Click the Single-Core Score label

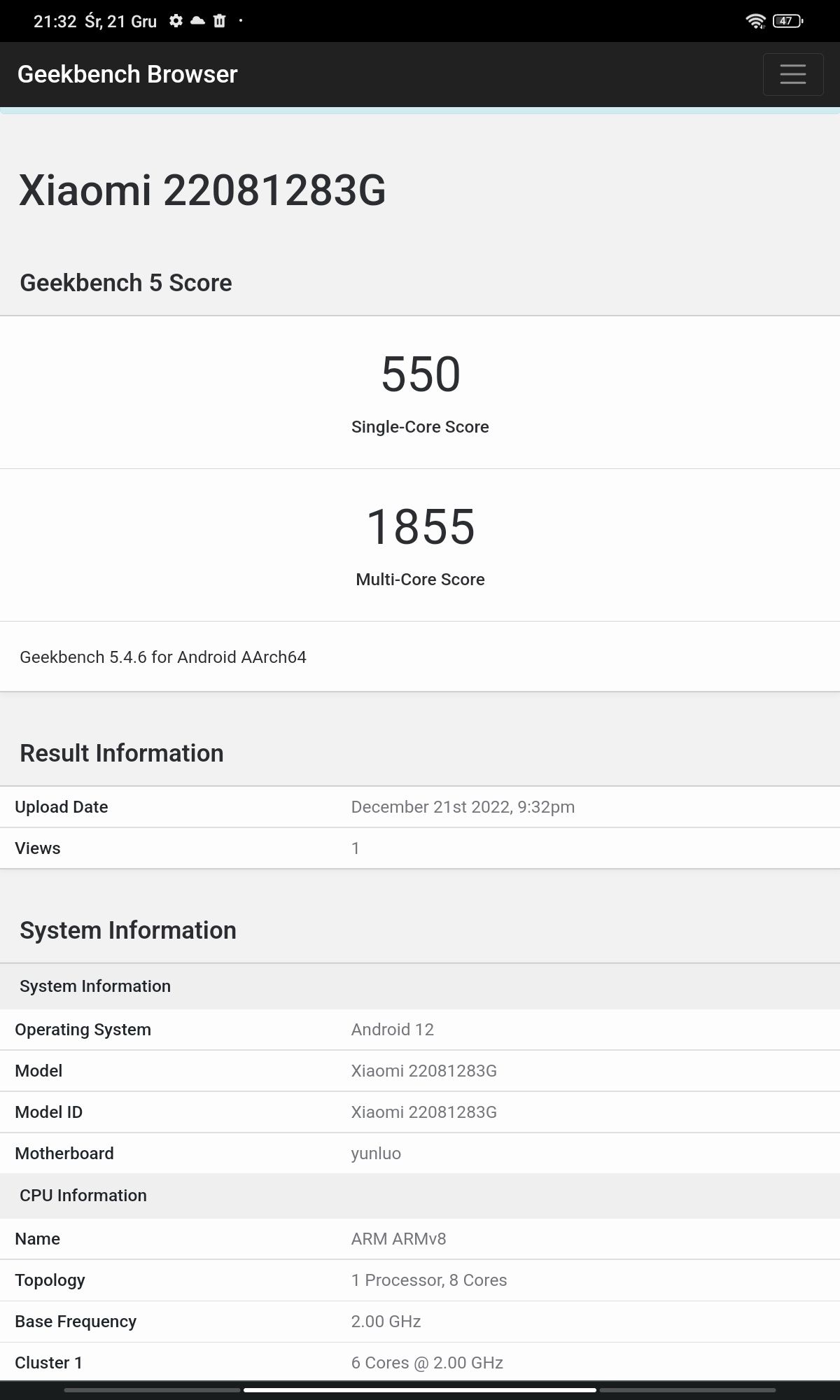click(x=420, y=427)
